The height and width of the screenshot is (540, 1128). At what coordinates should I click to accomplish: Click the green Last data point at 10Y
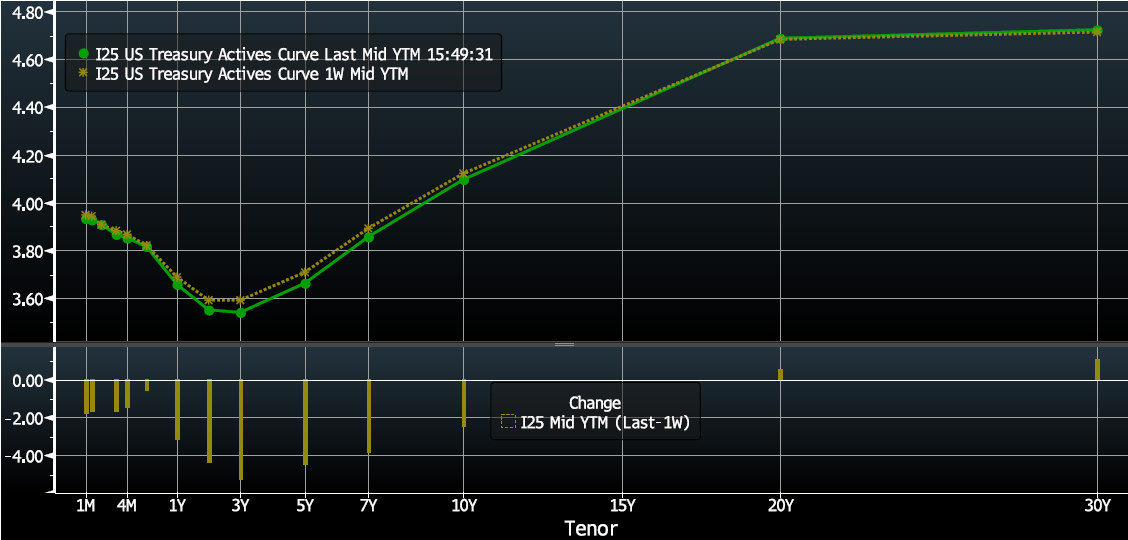pyautogui.click(x=464, y=180)
